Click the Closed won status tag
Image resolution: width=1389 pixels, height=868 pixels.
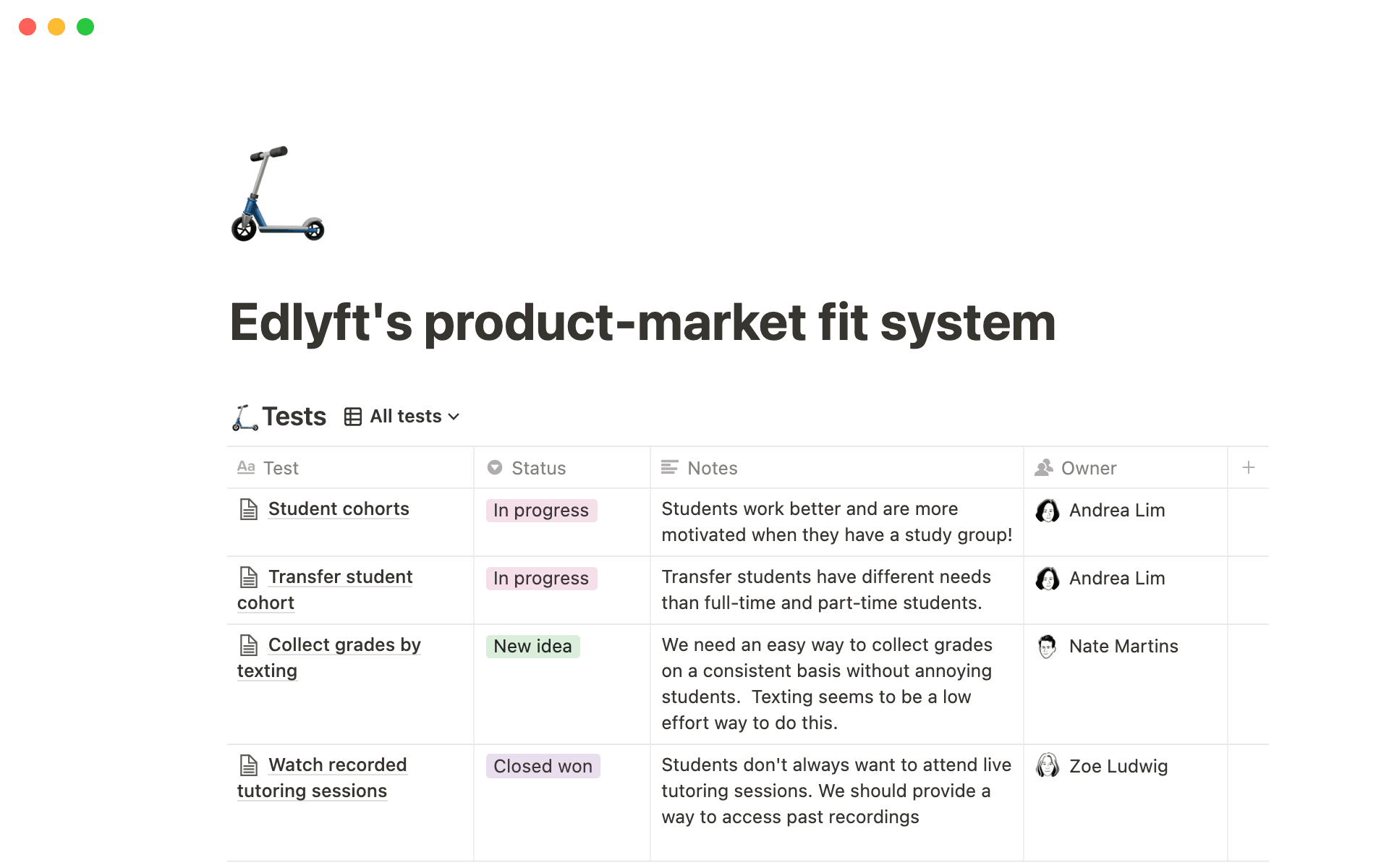tap(543, 766)
